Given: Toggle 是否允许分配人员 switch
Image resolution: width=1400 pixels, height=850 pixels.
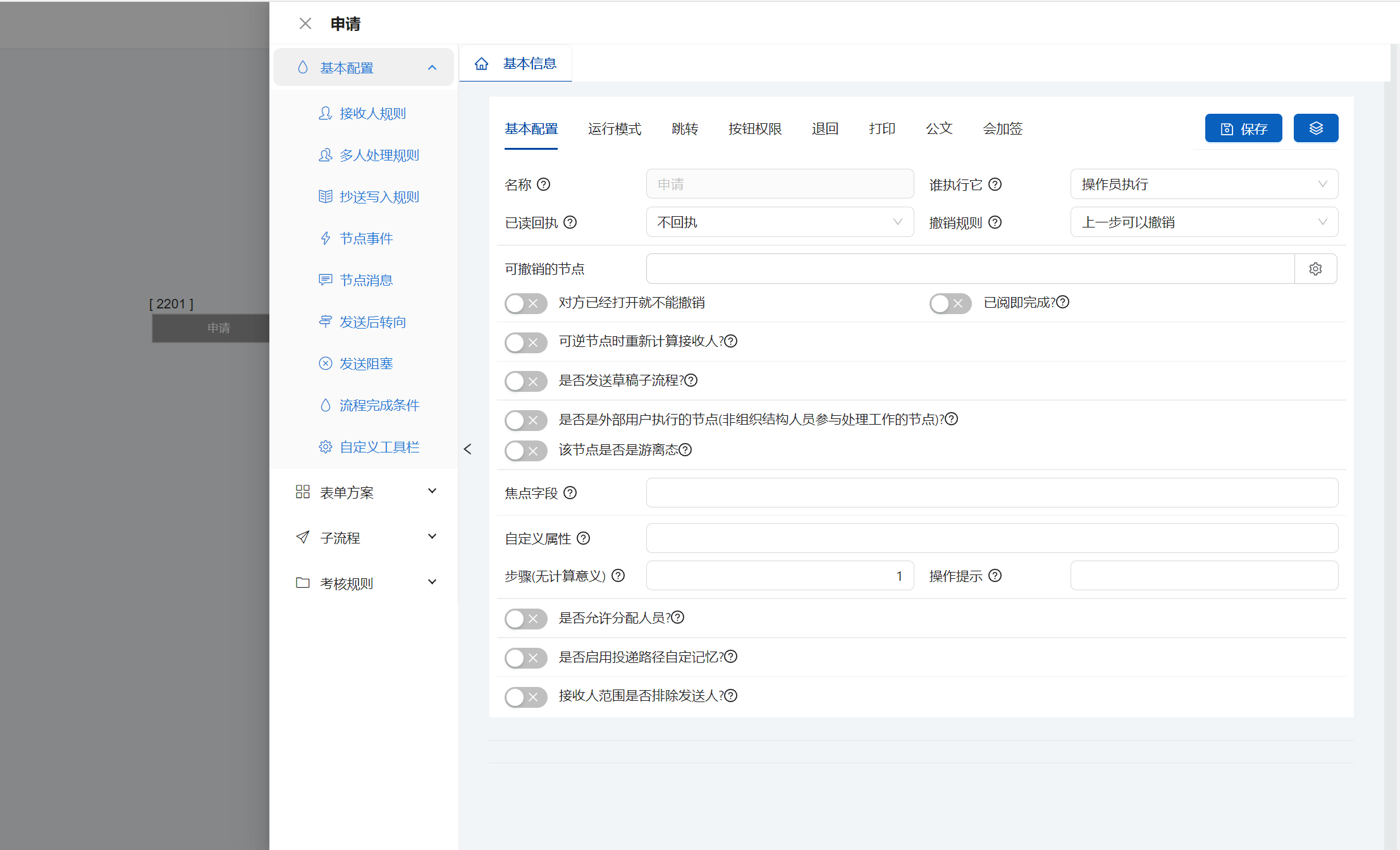Looking at the screenshot, I should click(525, 619).
